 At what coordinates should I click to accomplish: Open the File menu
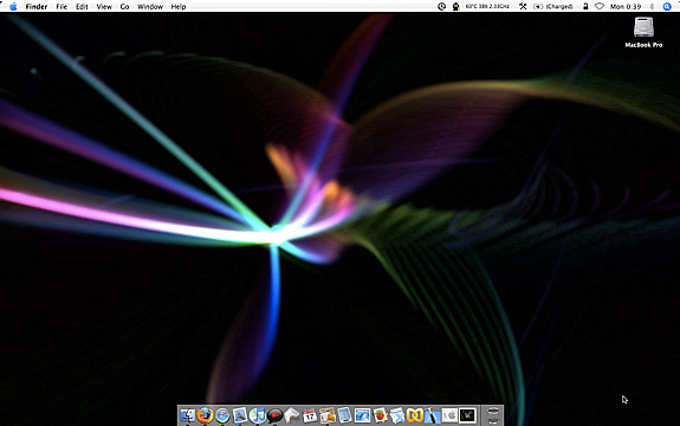pyautogui.click(x=62, y=7)
